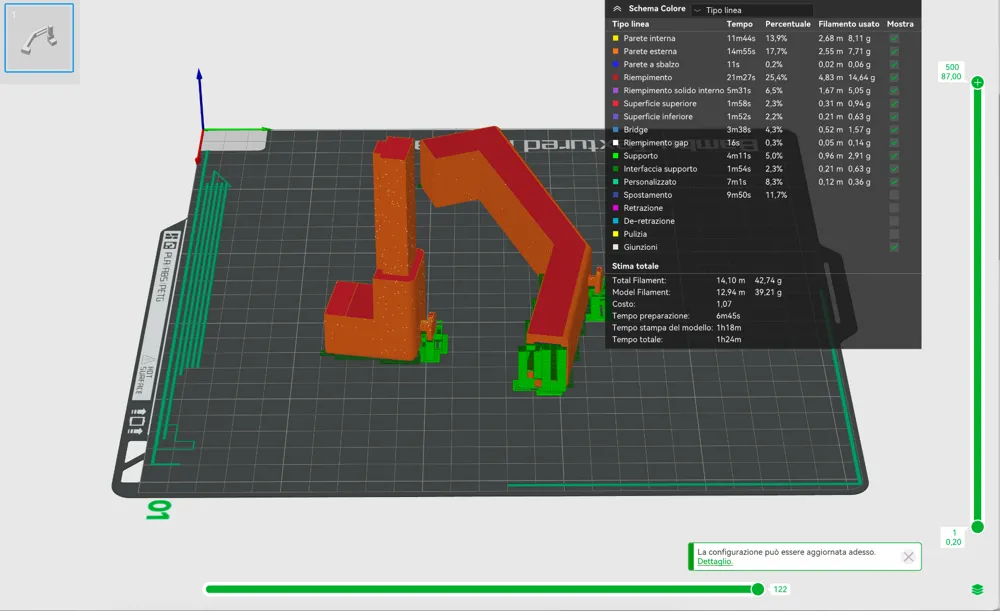
Task: Enable the Spostamento visibility checkbox
Action: coord(894,195)
